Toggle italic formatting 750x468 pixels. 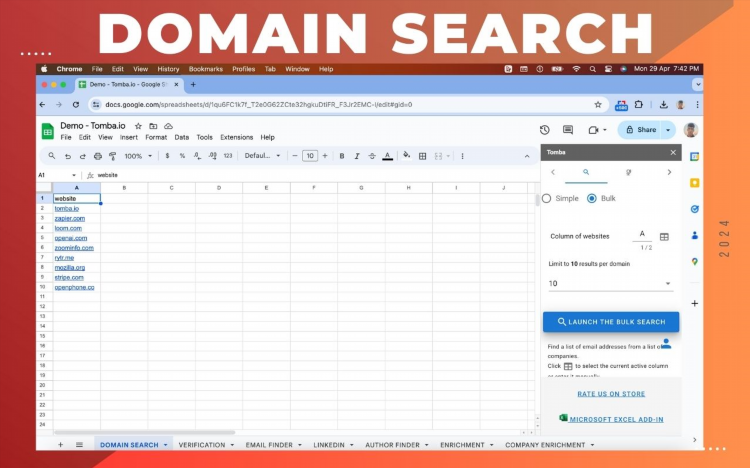tap(357, 156)
